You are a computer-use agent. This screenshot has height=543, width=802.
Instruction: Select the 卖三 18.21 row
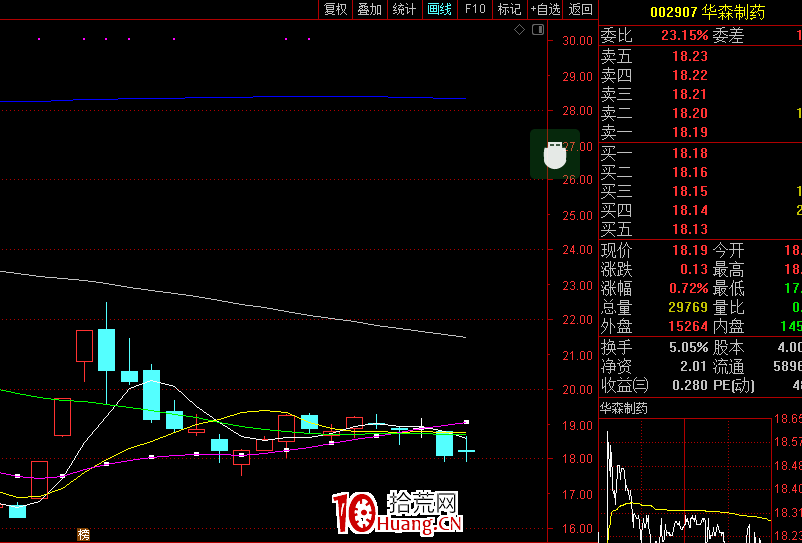pyautogui.click(x=700, y=94)
